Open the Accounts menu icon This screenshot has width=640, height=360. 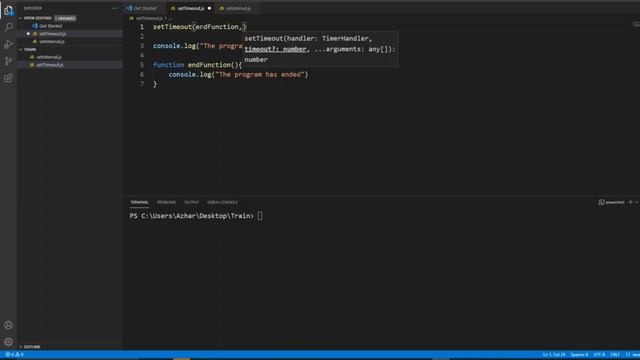click(9, 325)
